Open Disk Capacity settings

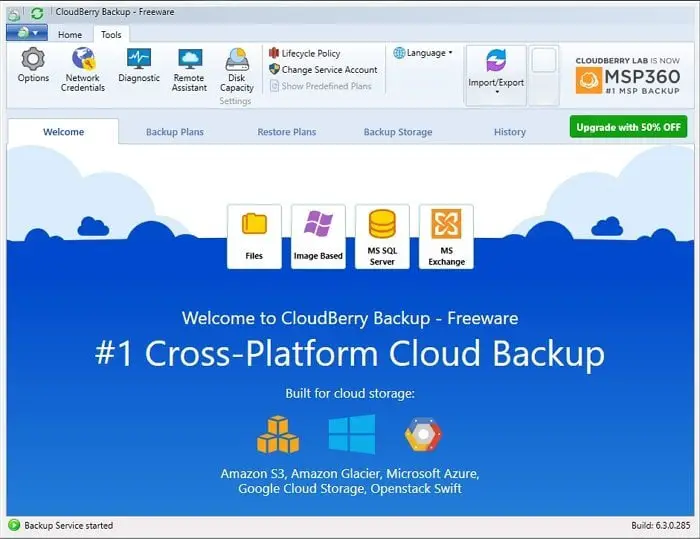pos(237,69)
